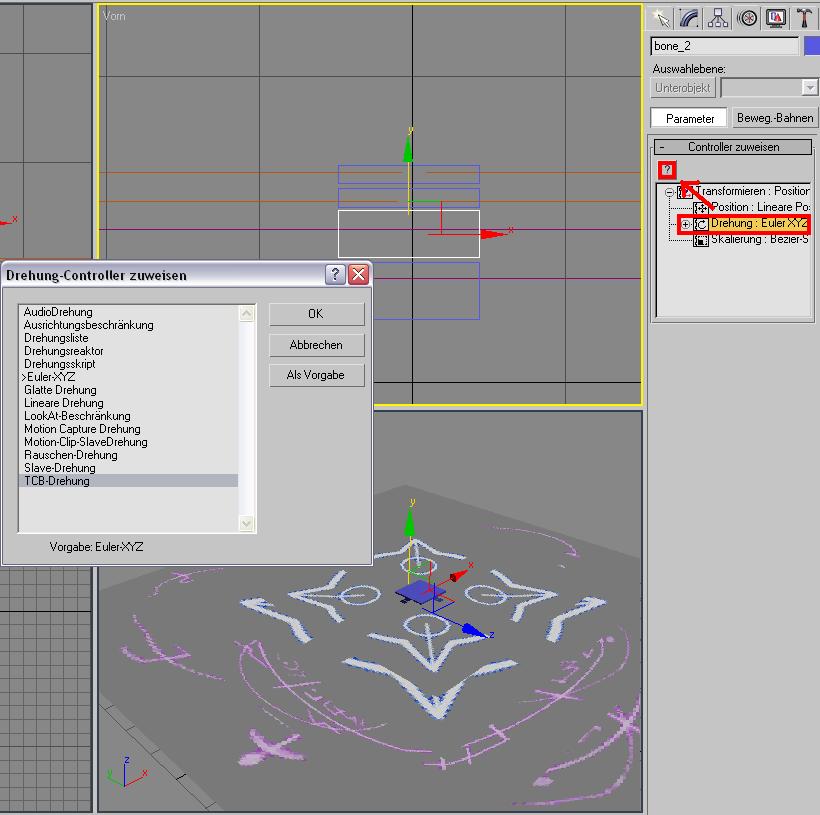The width and height of the screenshot is (820, 815).
Task: Select Lineare Drehung in the list
Action: click(x=64, y=403)
